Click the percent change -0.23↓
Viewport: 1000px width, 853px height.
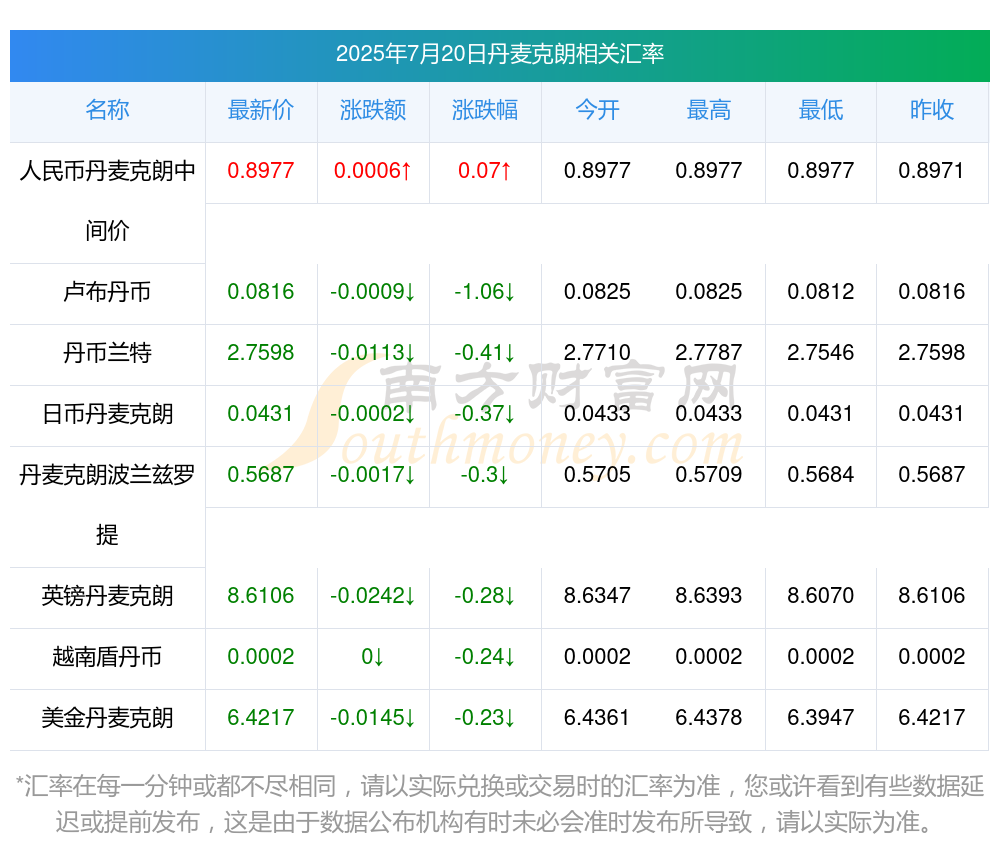[485, 718]
